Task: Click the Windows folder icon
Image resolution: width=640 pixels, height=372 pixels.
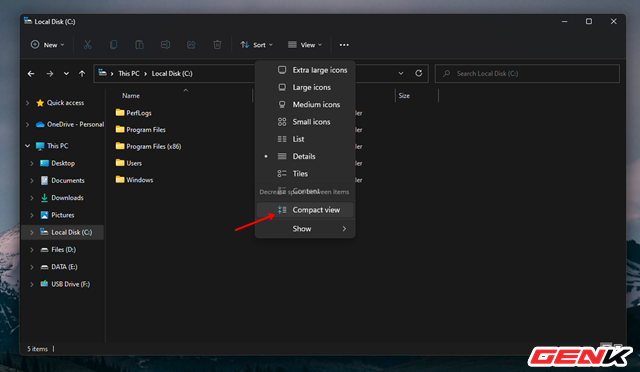Action: pyautogui.click(x=120, y=179)
